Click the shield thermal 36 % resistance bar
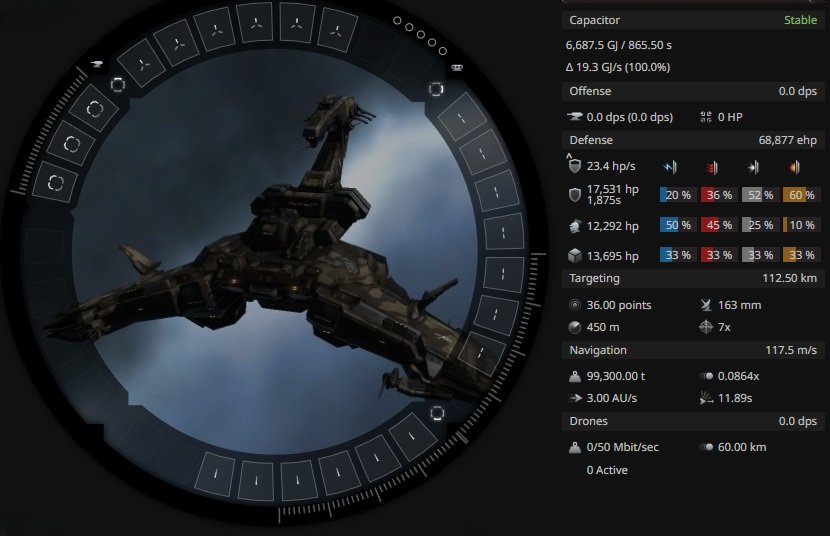This screenshot has height=536, width=830. point(719,195)
